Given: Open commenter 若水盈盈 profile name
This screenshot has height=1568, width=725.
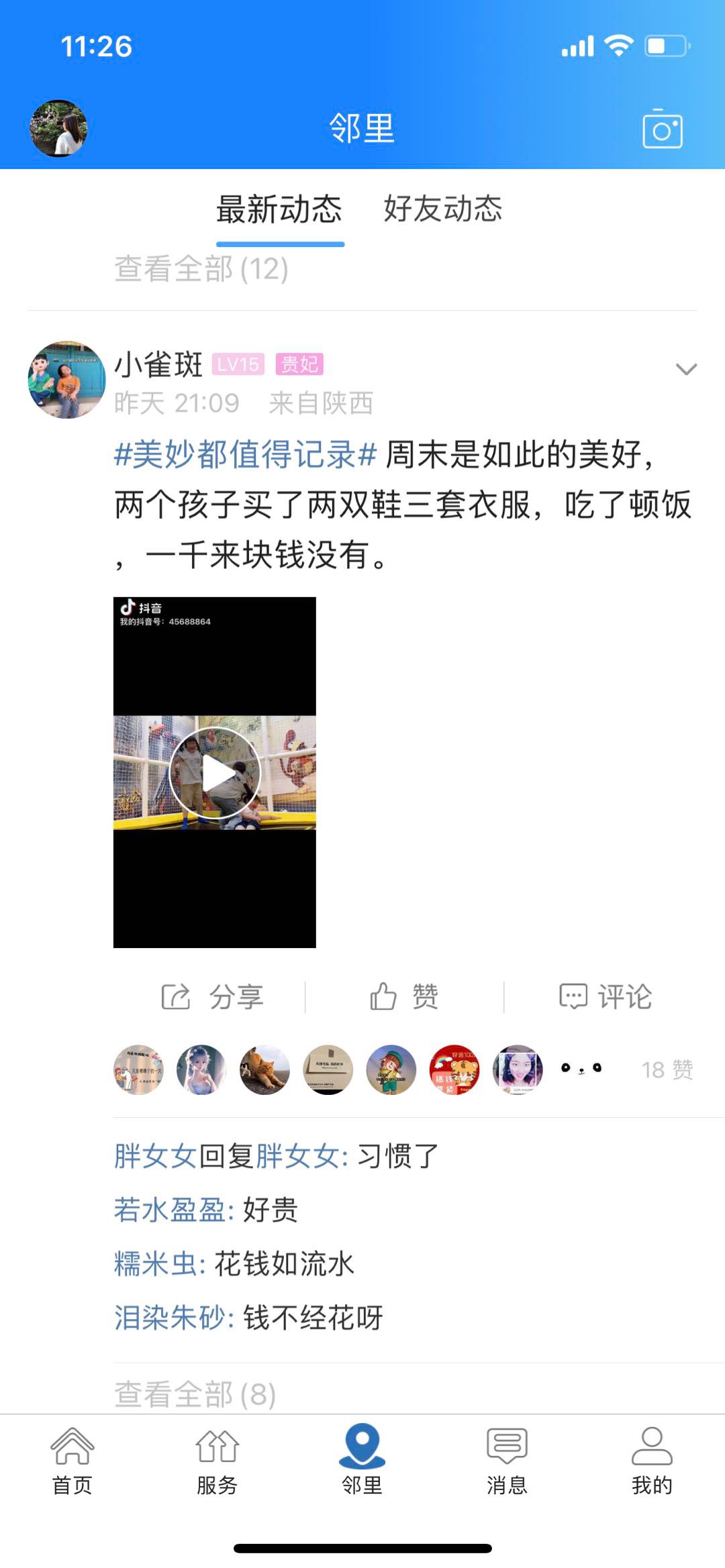Looking at the screenshot, I should pos(169,1210).
